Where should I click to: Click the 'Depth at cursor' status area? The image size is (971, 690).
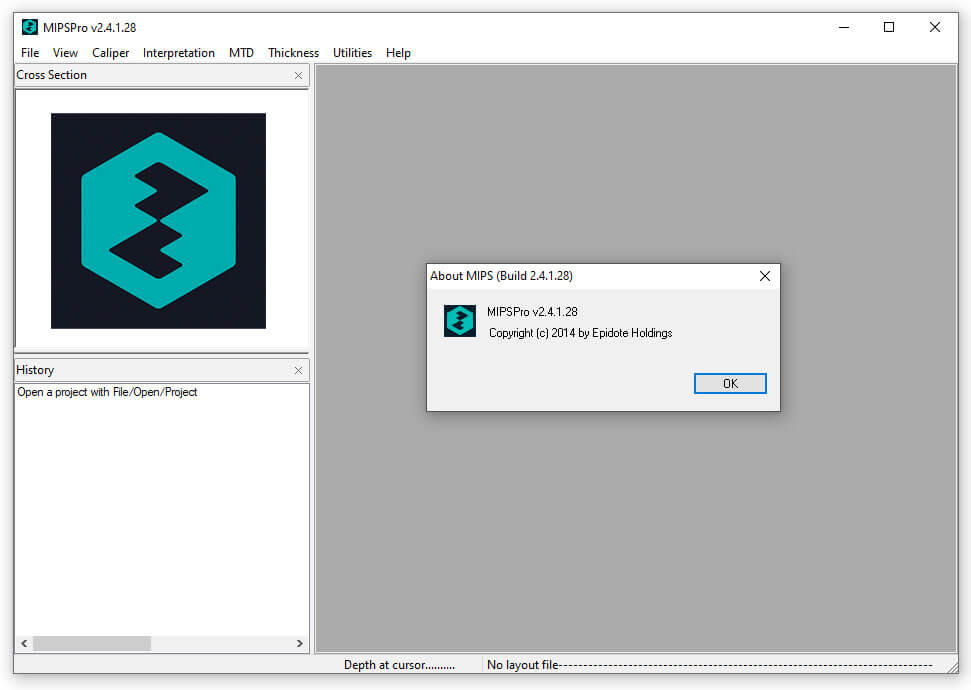[398, 664]
